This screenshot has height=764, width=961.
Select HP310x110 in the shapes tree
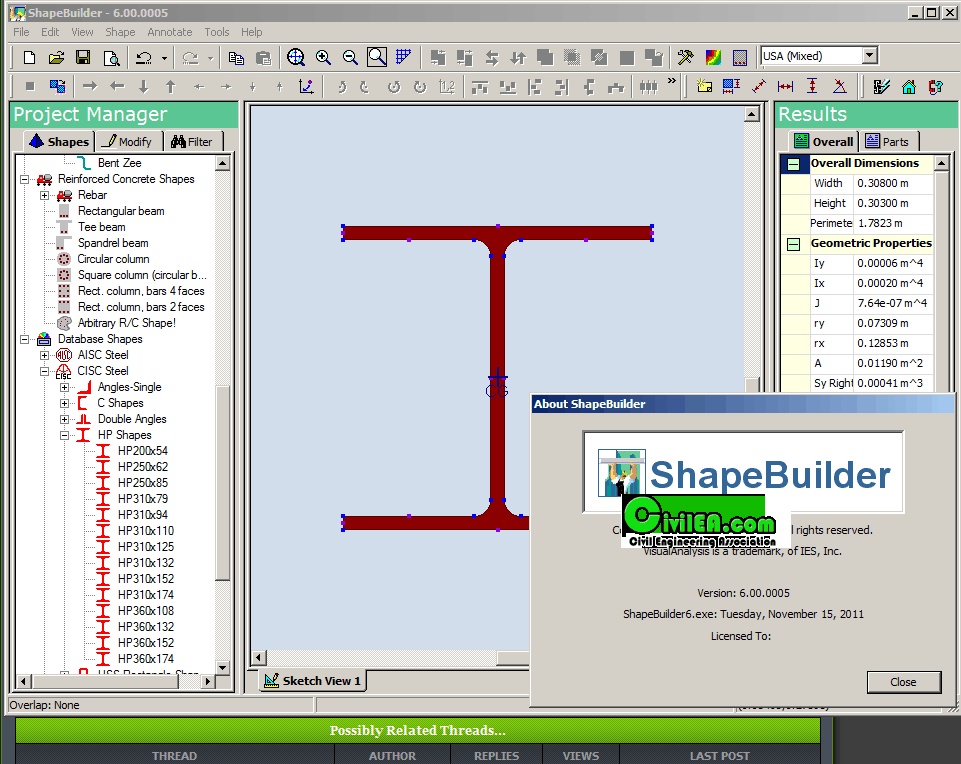click(146, 531)
